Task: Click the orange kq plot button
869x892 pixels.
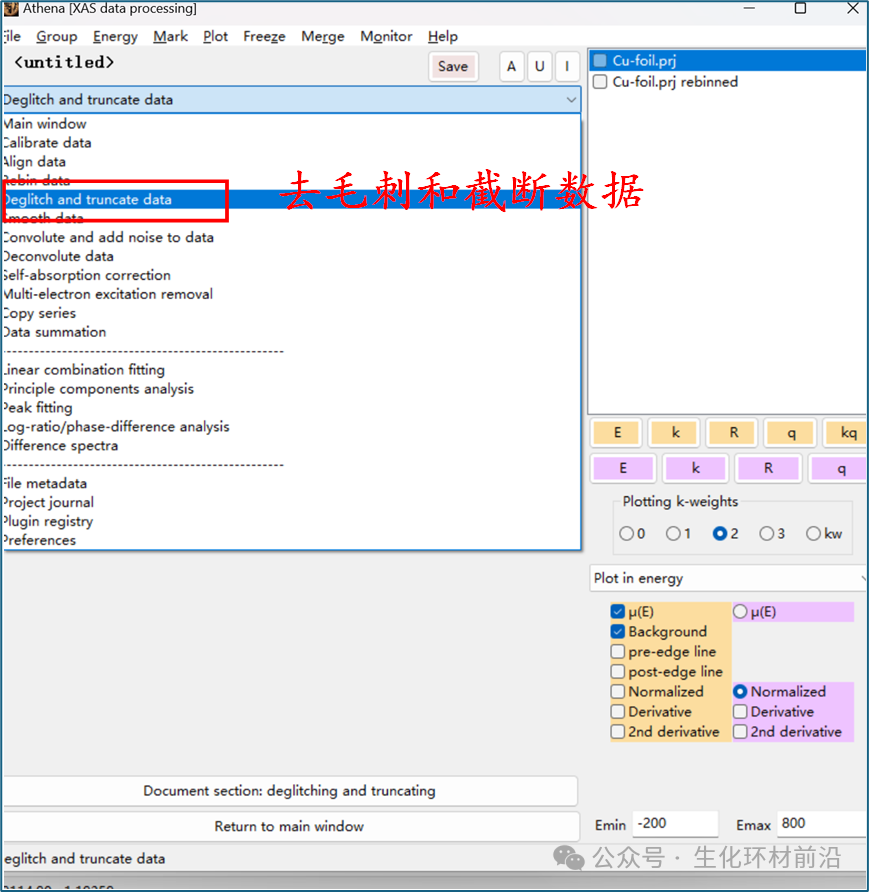Action: click(x=847, y=433)
